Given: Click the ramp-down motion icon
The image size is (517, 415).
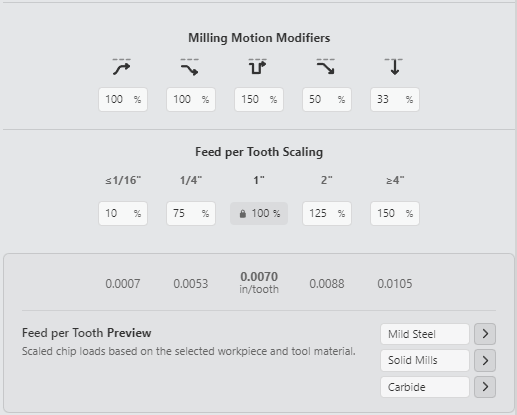Looking at the screenshot, I should (326, 67).
